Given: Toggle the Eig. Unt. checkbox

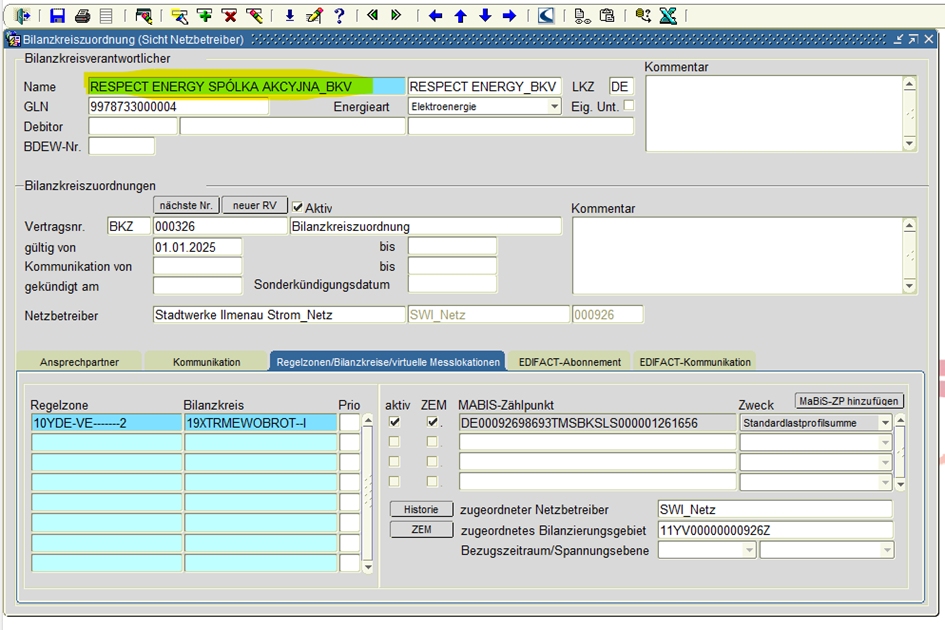Looking at the screenshot, I should click(x=629, y=105).
